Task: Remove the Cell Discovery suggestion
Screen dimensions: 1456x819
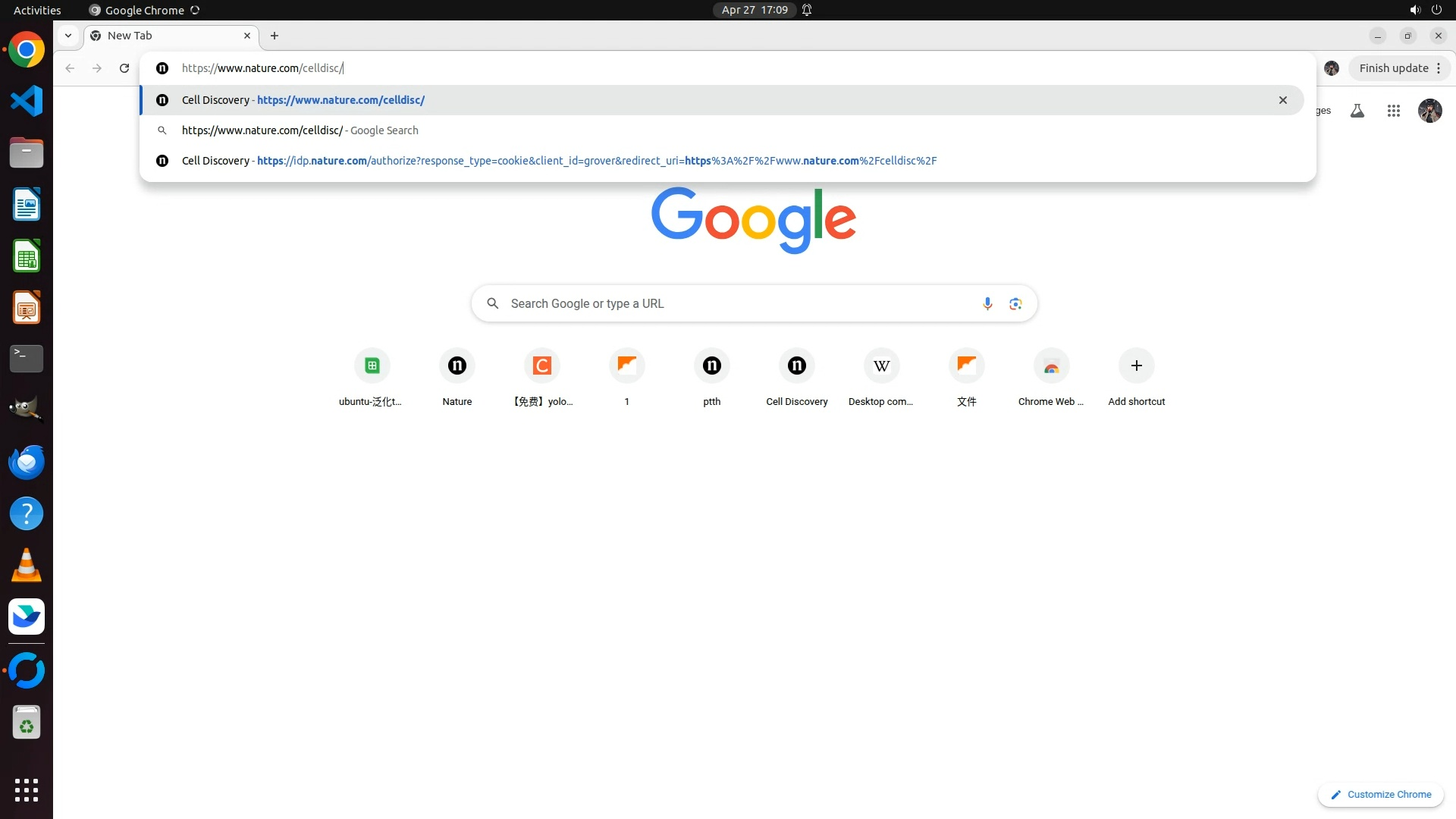Action: [1283, 100]
